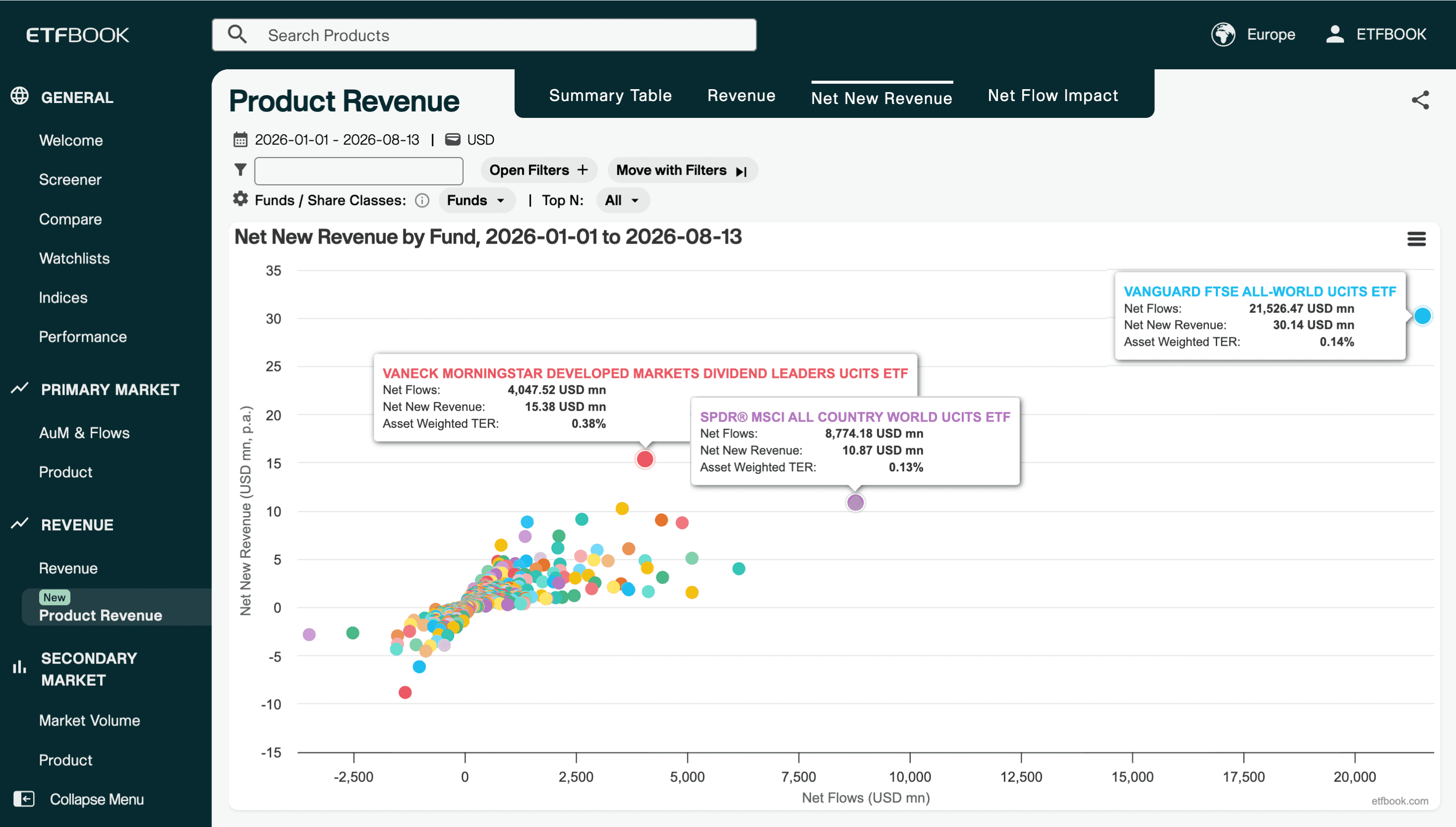This screenshot has width=1456, height=827.
Task: Click the Move with Filters button
Action: (x=682, y=170)
